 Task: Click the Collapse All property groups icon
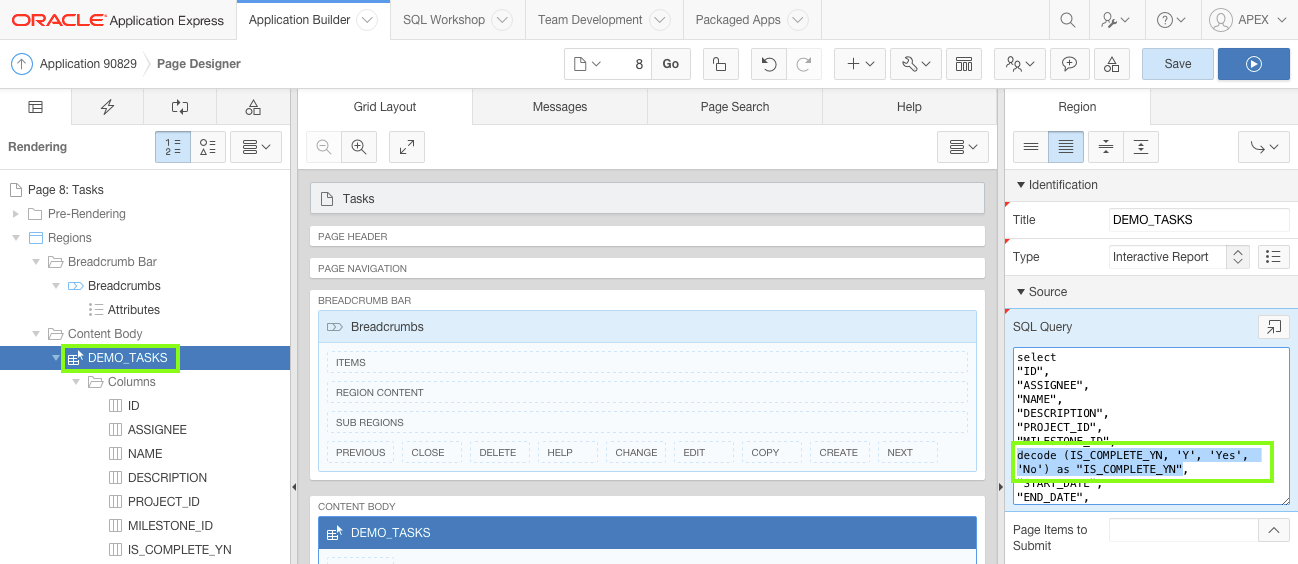[x=1105, y=147]
